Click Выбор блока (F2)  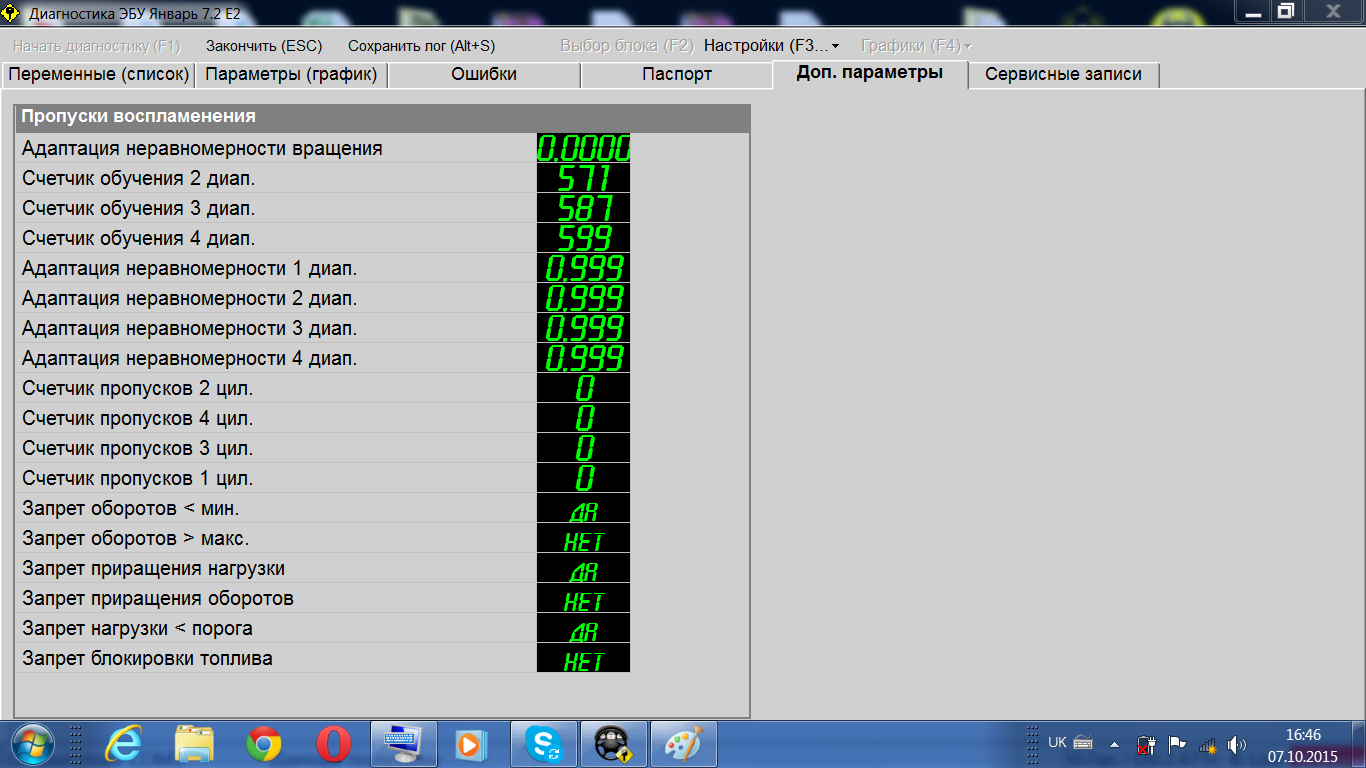click(626, 46)
